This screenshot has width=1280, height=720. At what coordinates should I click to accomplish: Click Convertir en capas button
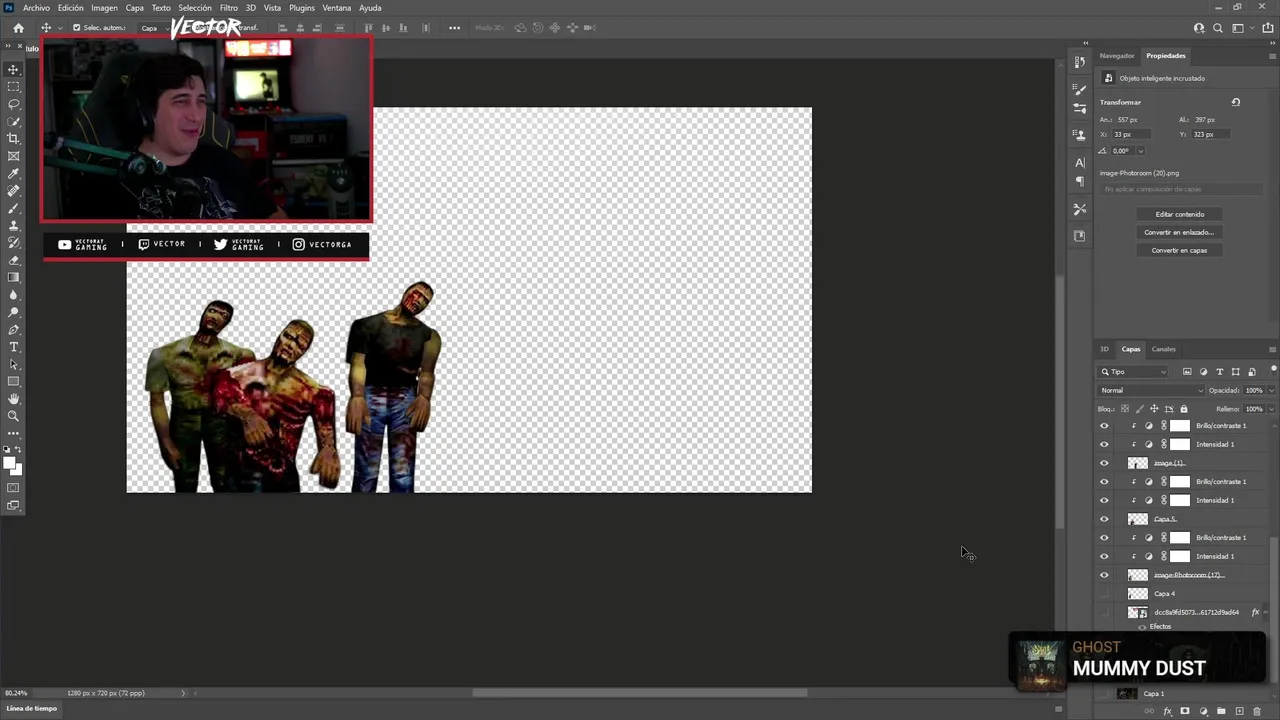1180,250
